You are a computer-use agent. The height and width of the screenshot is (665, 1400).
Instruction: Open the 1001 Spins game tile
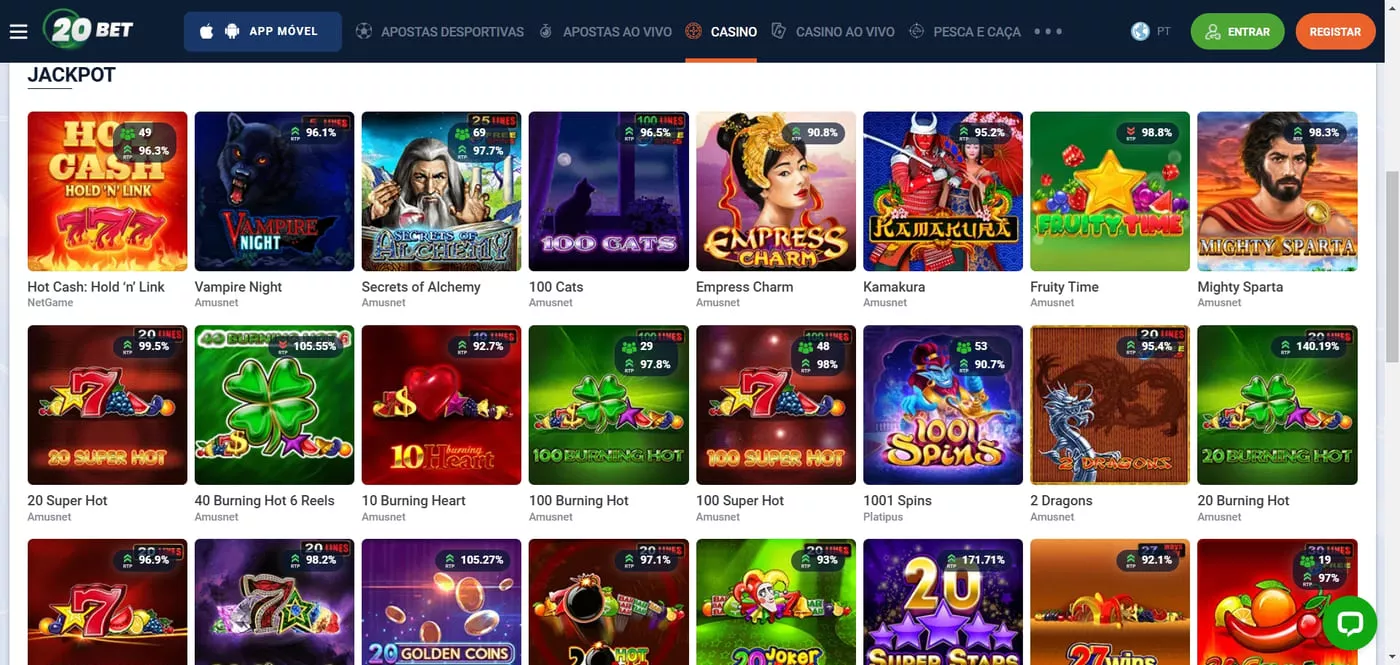click(943, 405)
